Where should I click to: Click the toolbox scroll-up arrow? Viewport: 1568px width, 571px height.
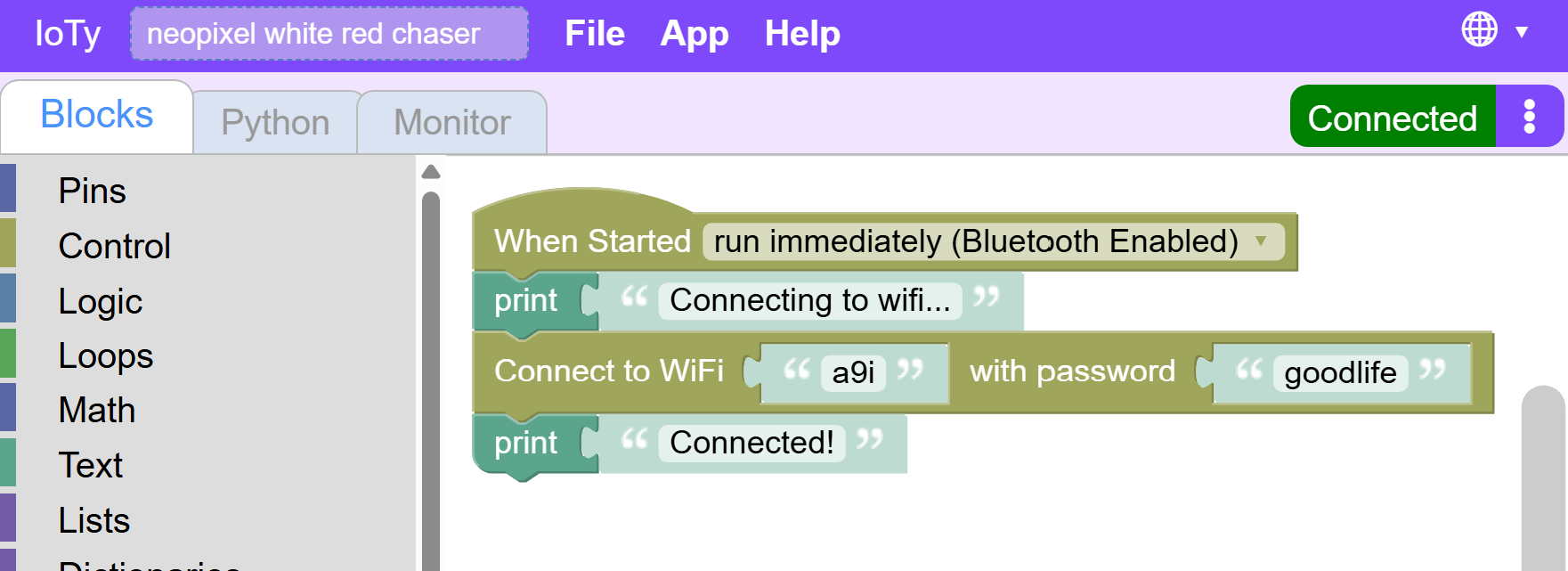[x=431, y=172]
